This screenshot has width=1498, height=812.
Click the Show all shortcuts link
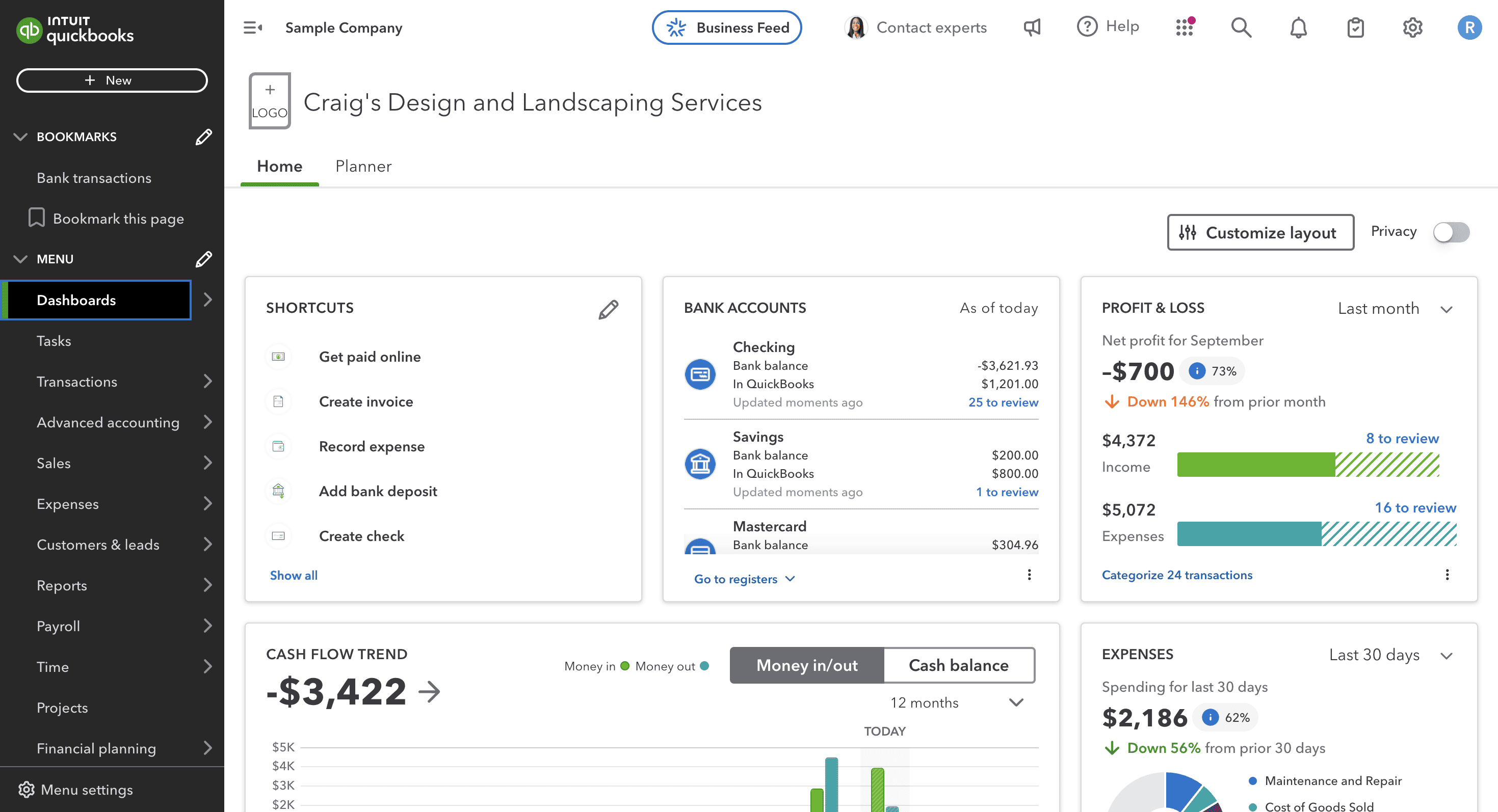click(294, 576)
